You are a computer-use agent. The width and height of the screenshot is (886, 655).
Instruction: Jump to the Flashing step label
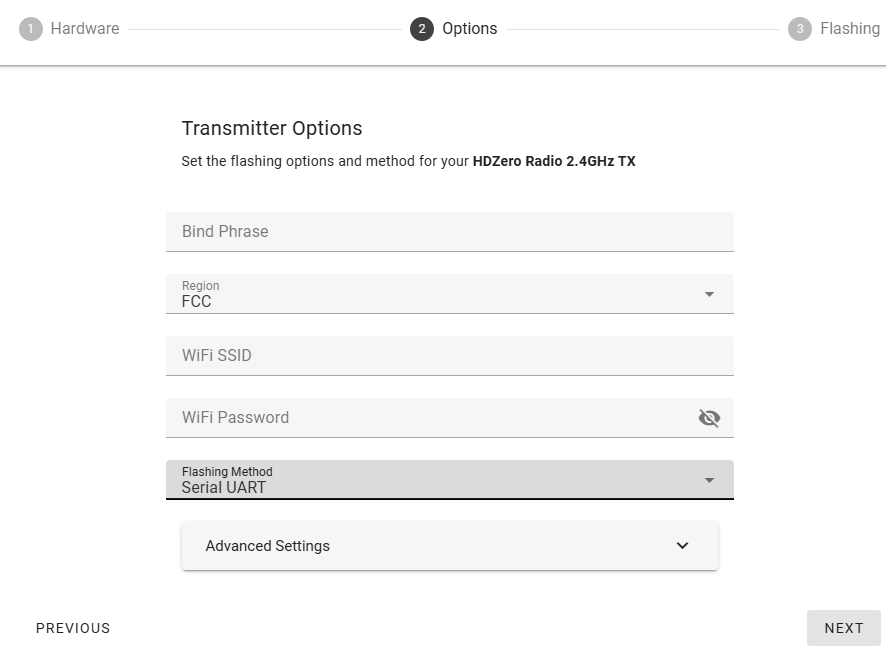point(850,29)
